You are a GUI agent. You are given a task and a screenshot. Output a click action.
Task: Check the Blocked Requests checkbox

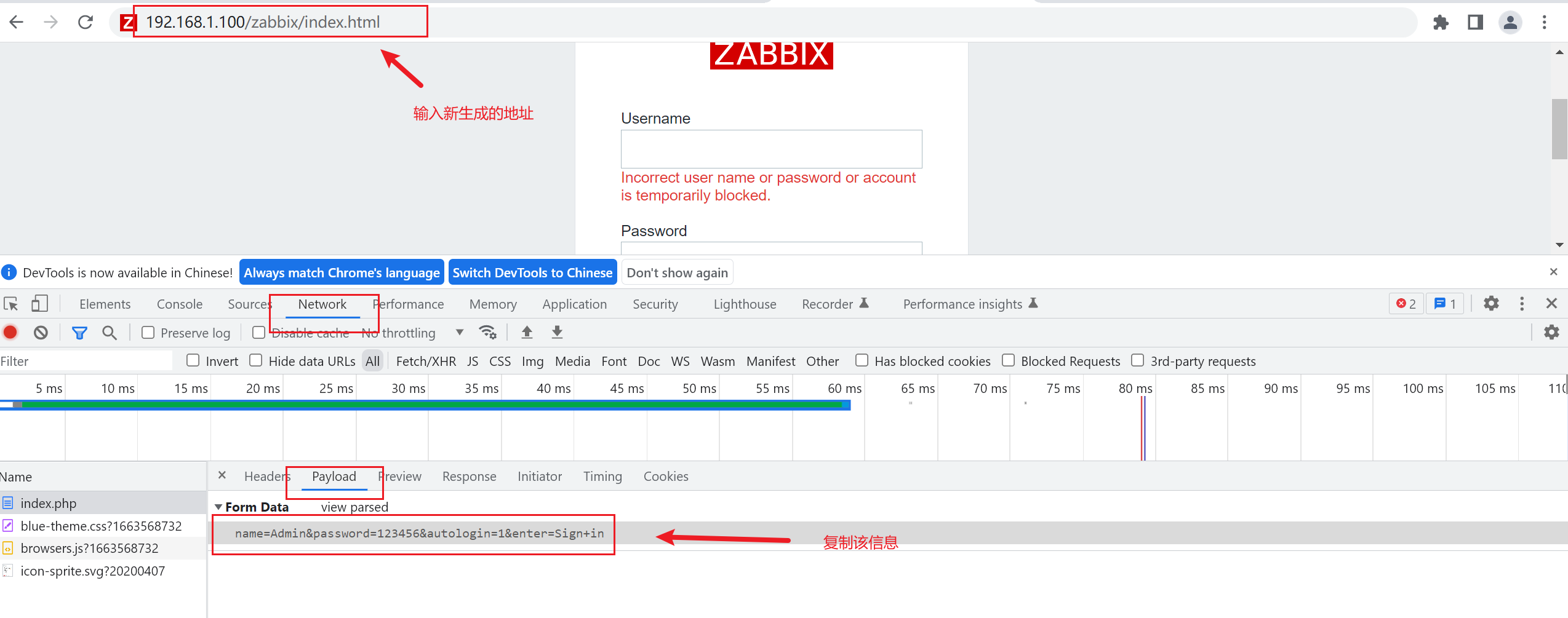tap(1008, 360)
